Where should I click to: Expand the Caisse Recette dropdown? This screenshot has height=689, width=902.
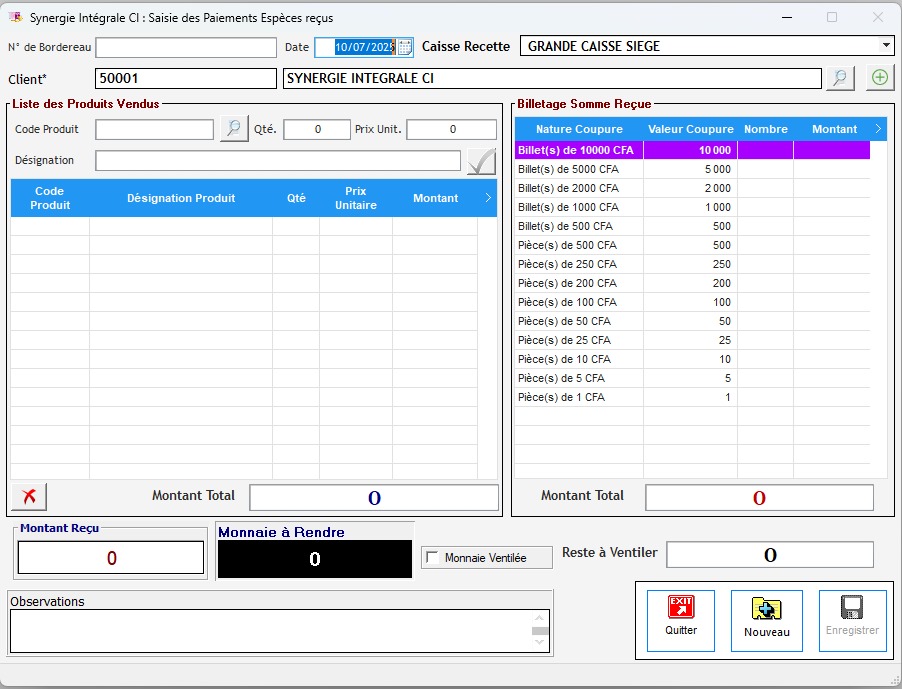point(885,46)
